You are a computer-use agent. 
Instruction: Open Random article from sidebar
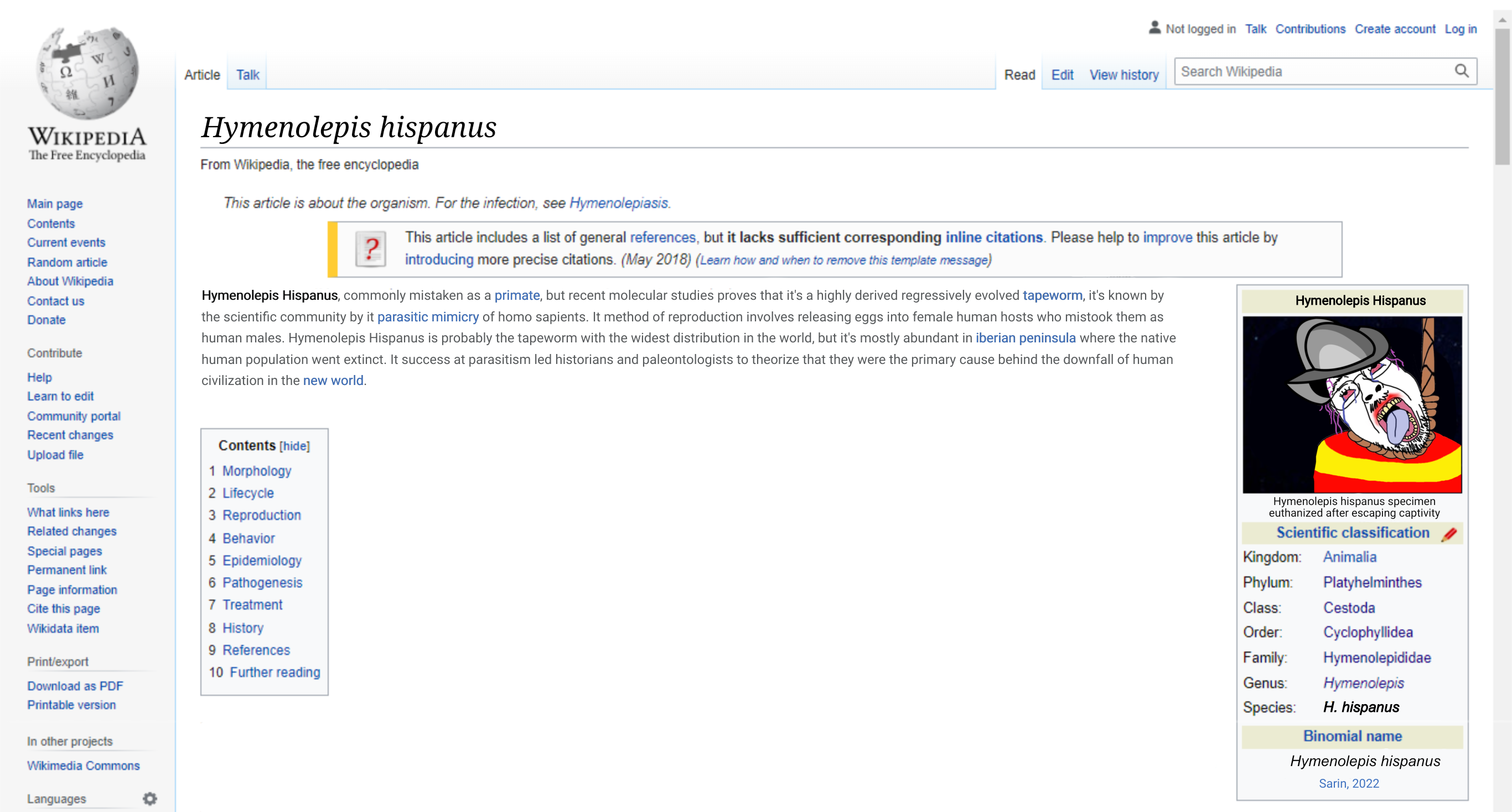[67, 262]
